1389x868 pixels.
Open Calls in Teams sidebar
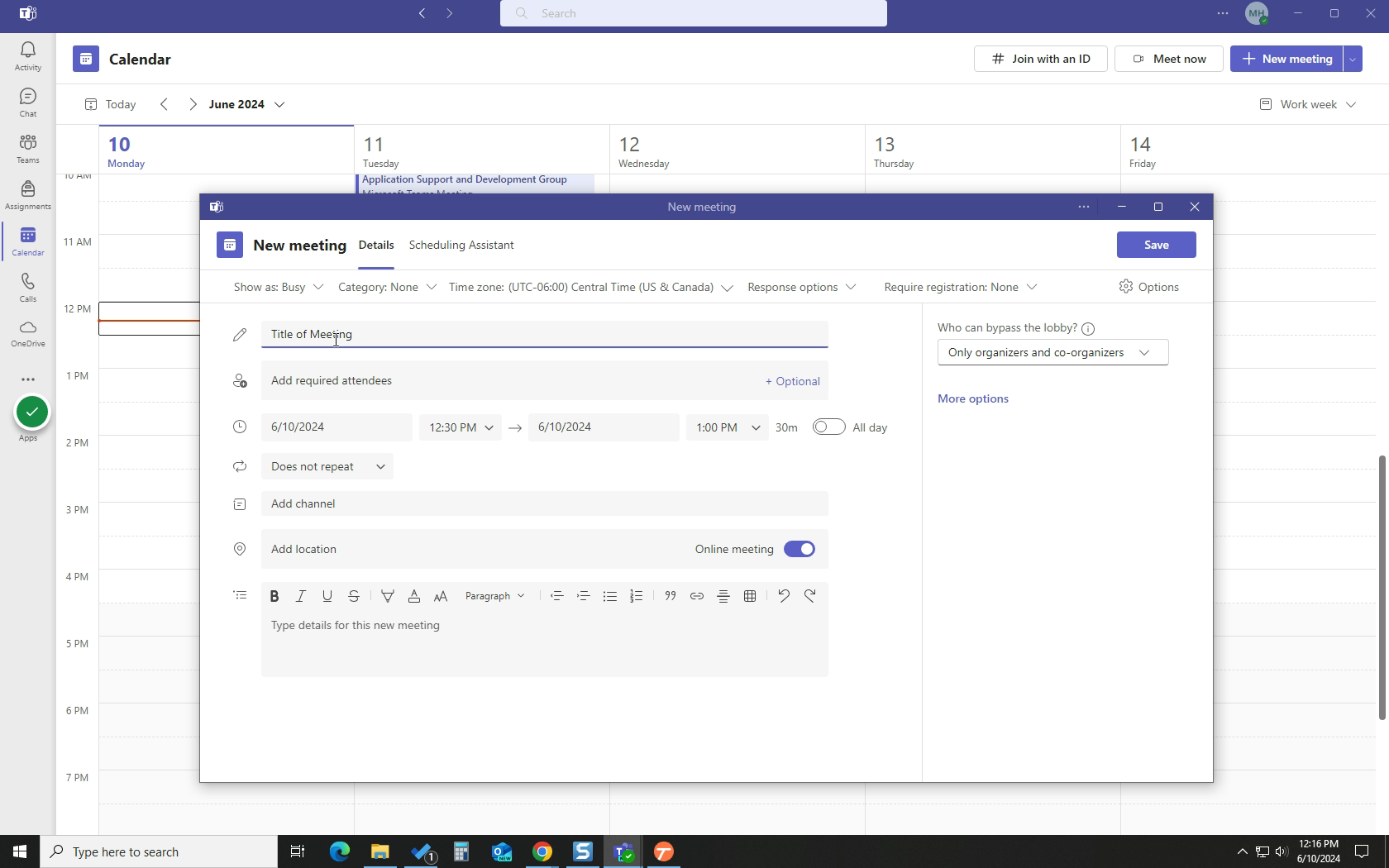click(x=28, y=288)
